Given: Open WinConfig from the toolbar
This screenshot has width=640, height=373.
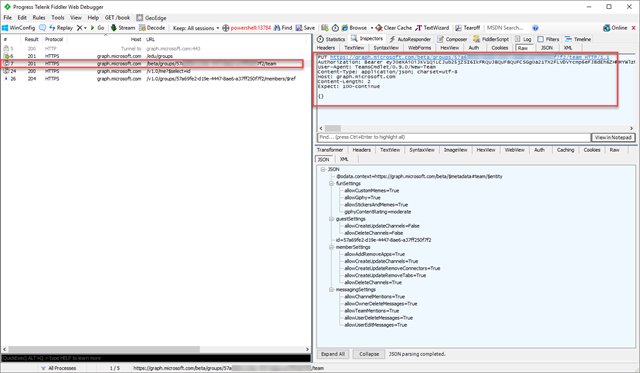Looking at the screenshot, I should (x=18, y=28).
